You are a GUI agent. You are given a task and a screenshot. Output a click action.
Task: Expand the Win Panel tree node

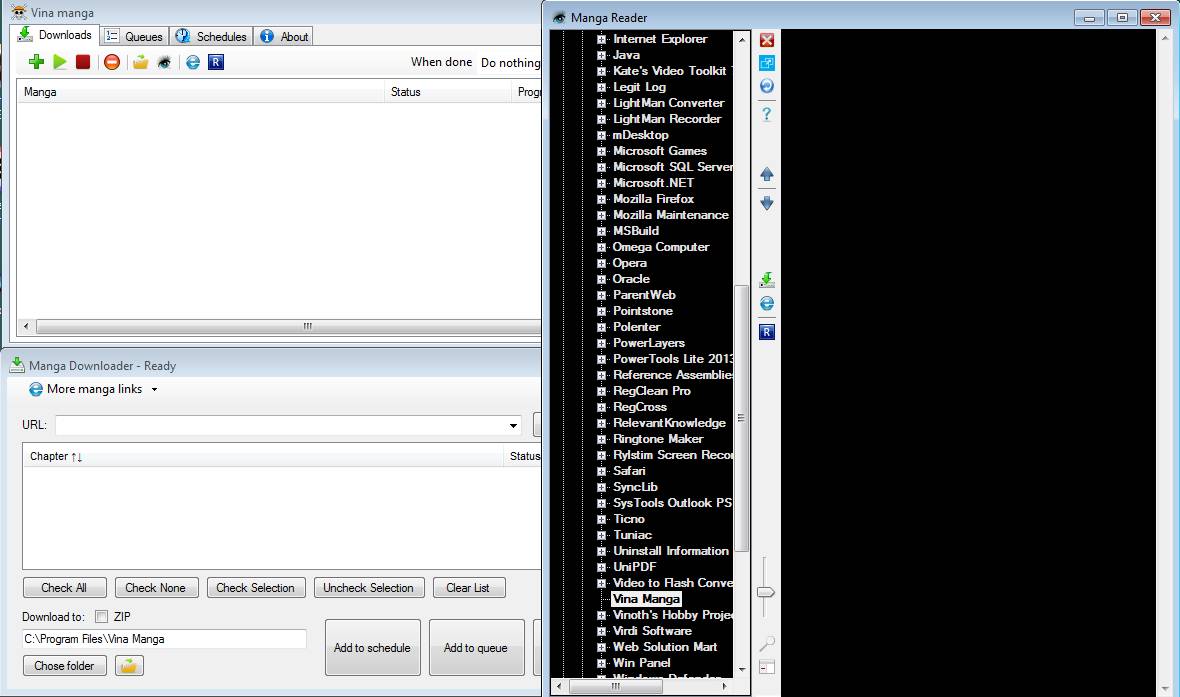point(601,662)
